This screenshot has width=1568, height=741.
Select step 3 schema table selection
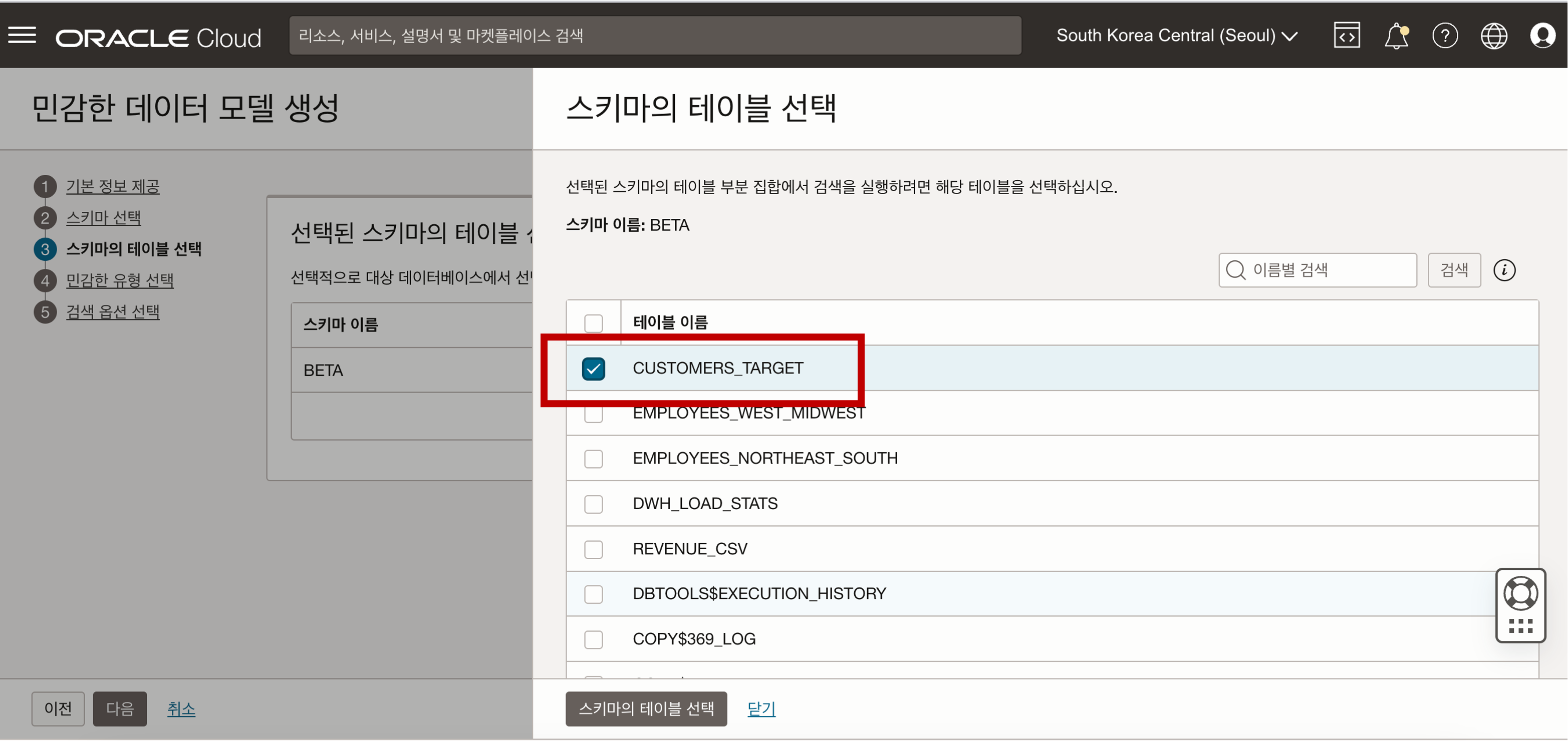tap(134, 249)
